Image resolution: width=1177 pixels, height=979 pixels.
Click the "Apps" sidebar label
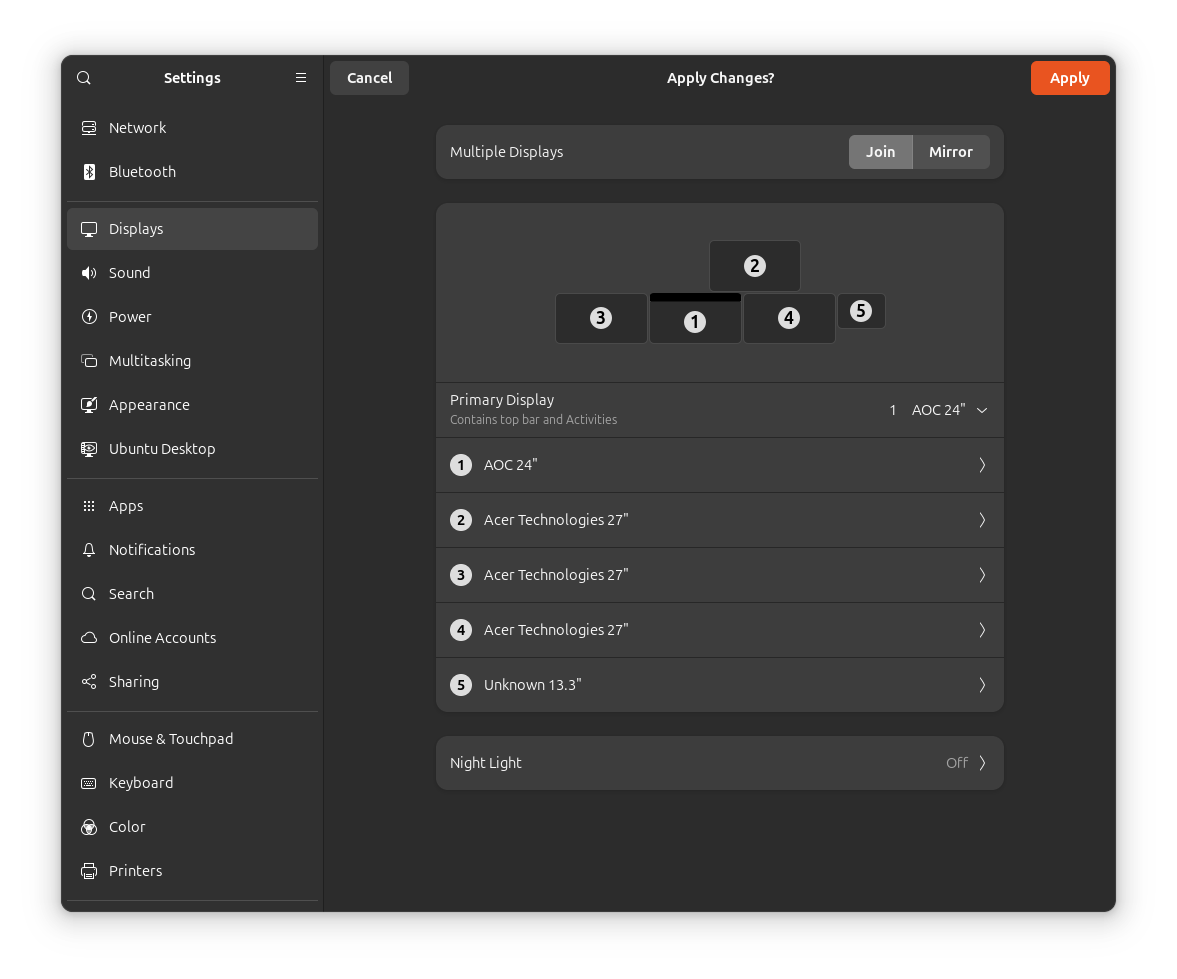126,506
